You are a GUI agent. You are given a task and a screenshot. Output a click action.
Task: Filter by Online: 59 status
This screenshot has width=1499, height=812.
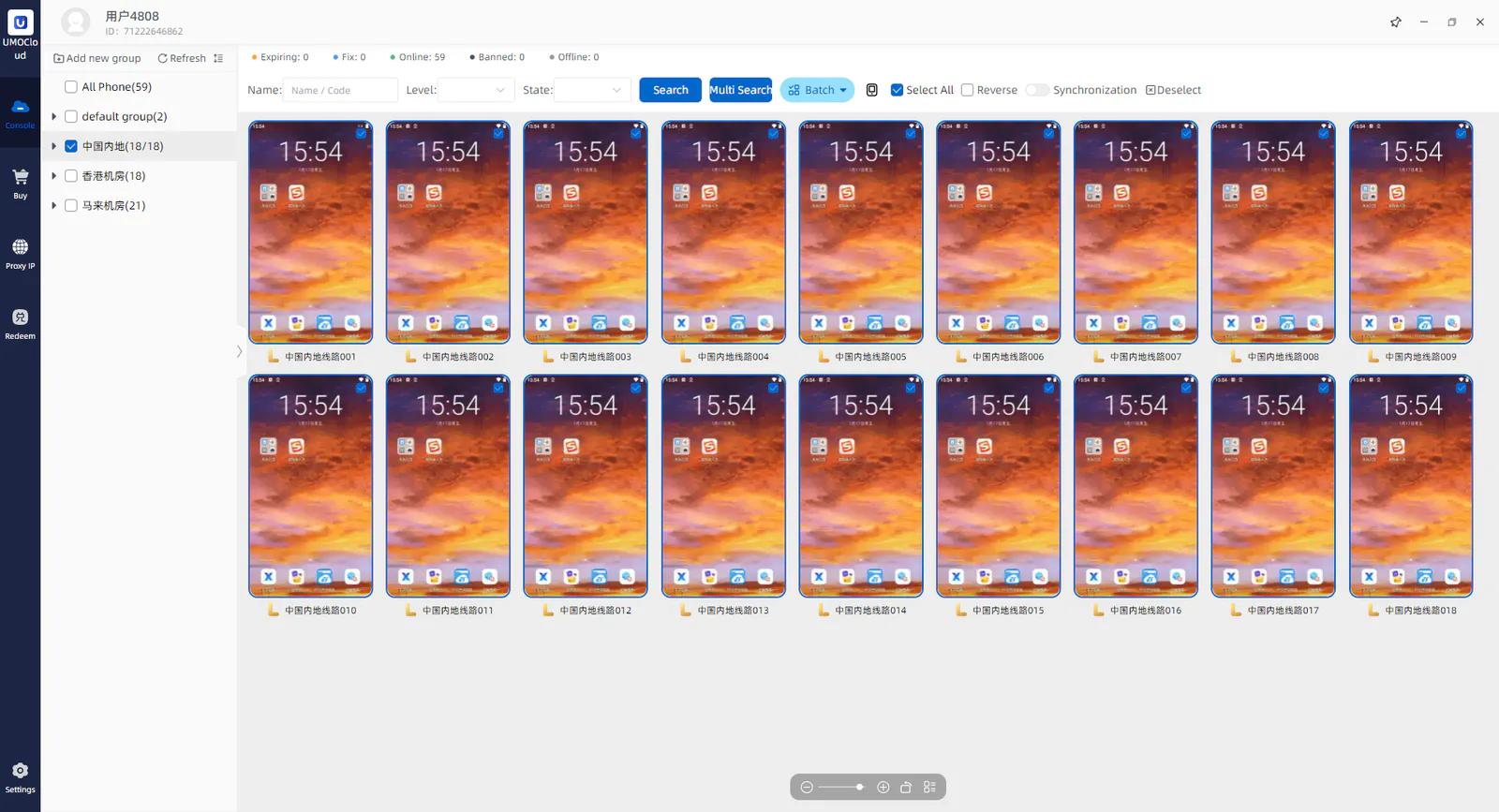coord(418,57)
